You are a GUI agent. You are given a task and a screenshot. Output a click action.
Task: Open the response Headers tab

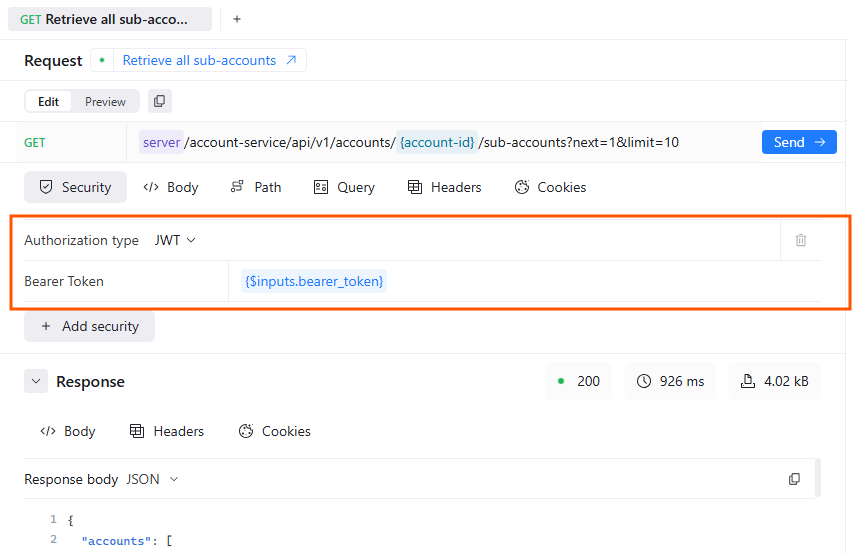(x=167, y=431)
